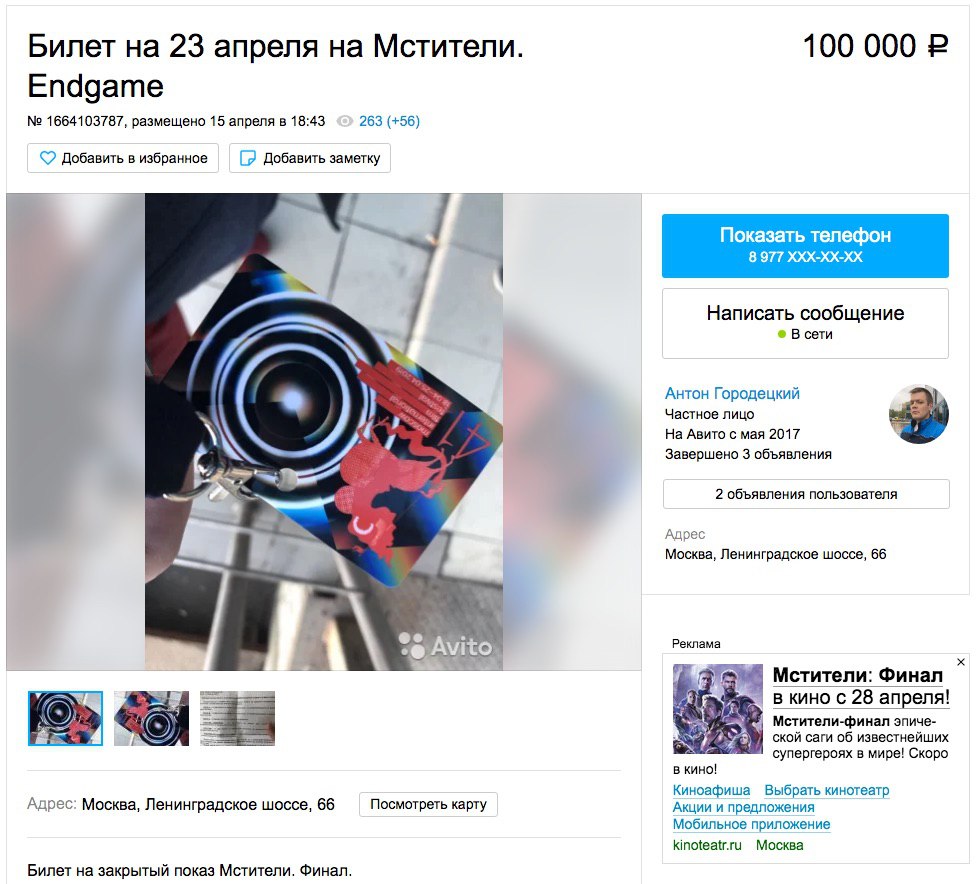The width and height of the screenshot is (976, 884).
Task: Open seller Антон Городецкий's avatar photo
Action: click(919, 414)
